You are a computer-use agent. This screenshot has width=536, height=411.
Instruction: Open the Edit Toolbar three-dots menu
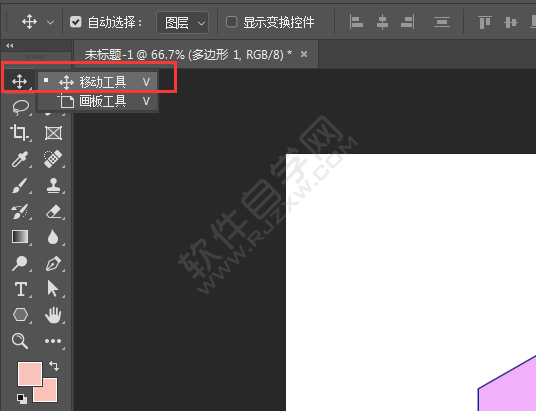[x=53, y=341]
